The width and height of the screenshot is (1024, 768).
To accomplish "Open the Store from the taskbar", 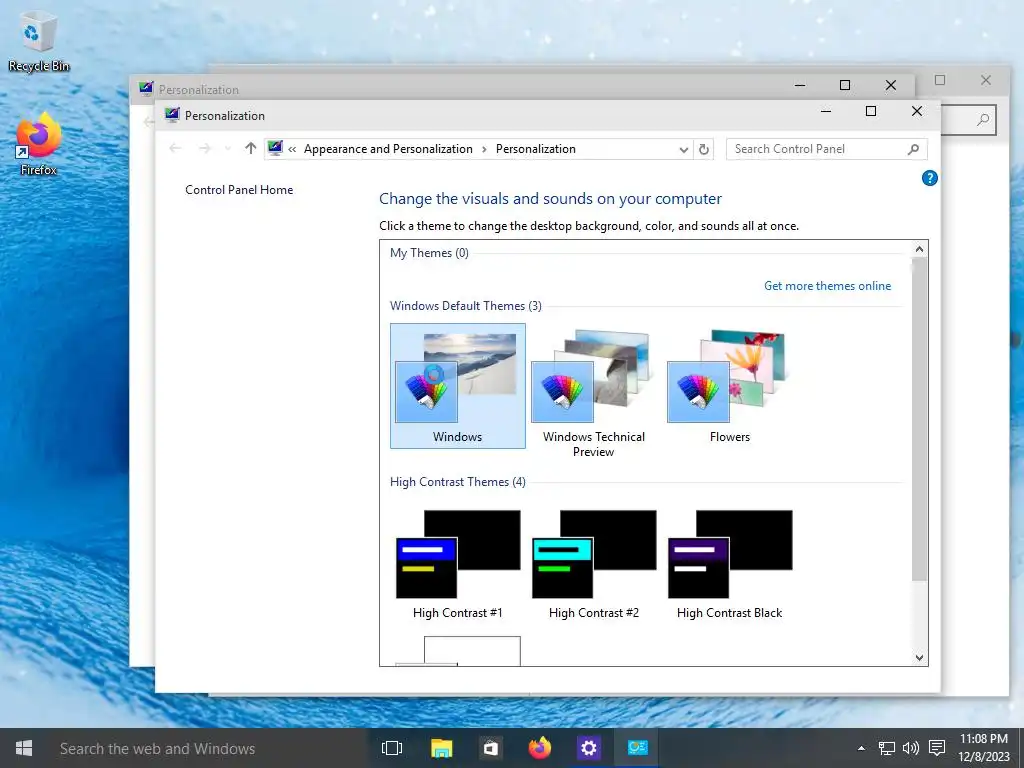I will [490, 748].
